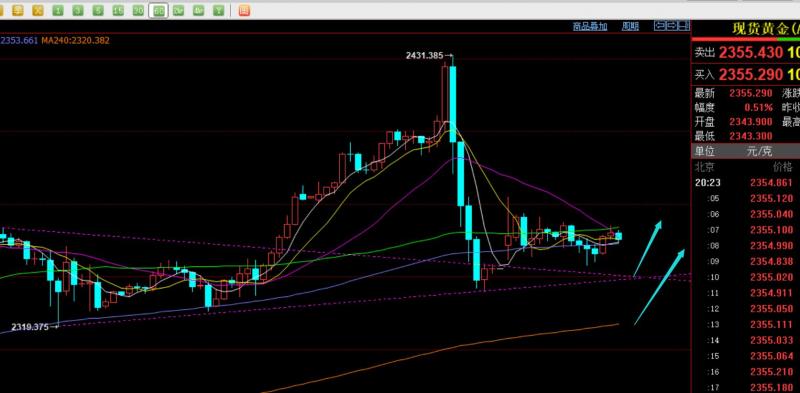
Task: Click tick price 2355.064 at :15
Action: [771, 356]
